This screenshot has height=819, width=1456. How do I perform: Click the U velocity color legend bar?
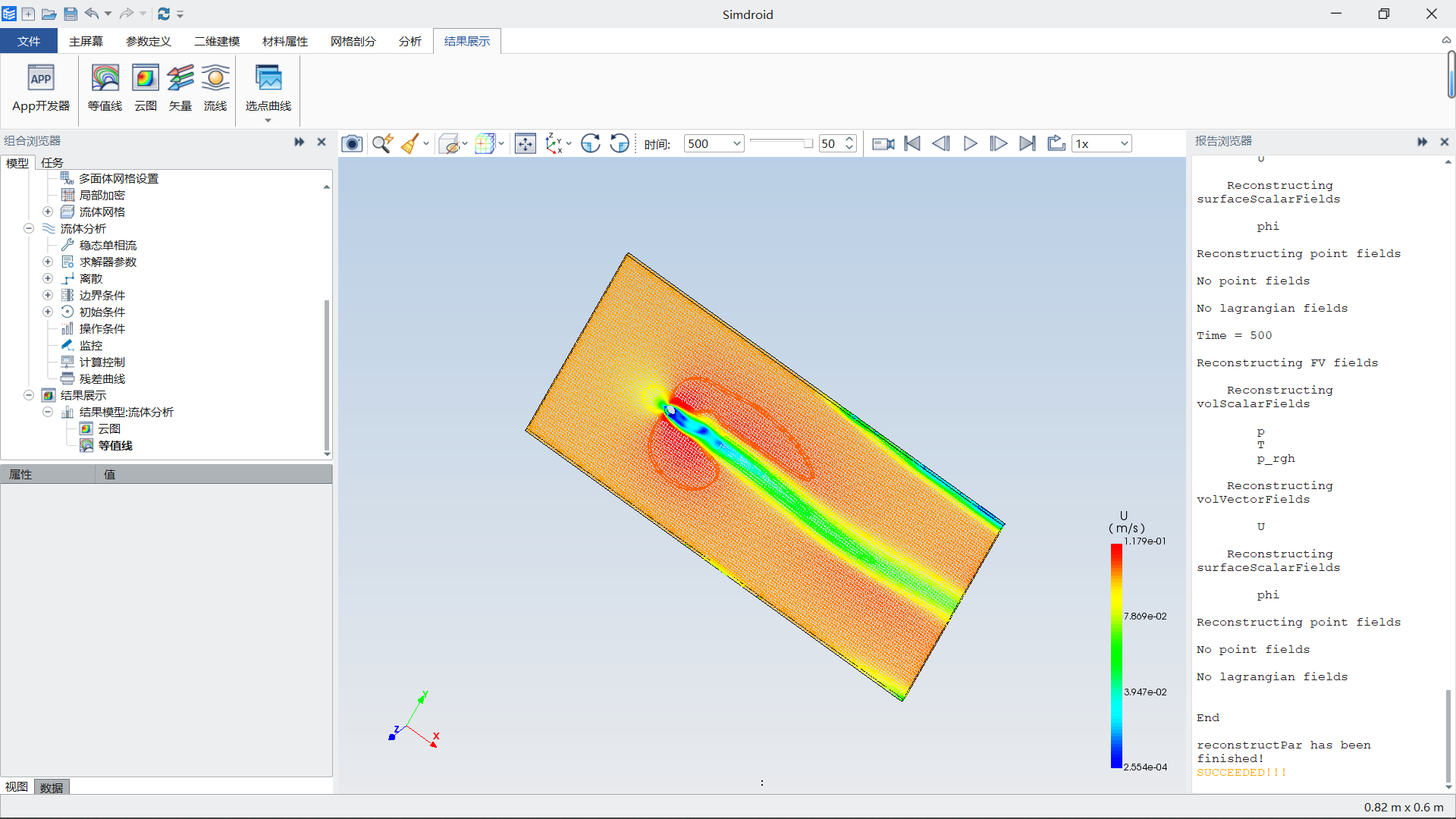1116,656
